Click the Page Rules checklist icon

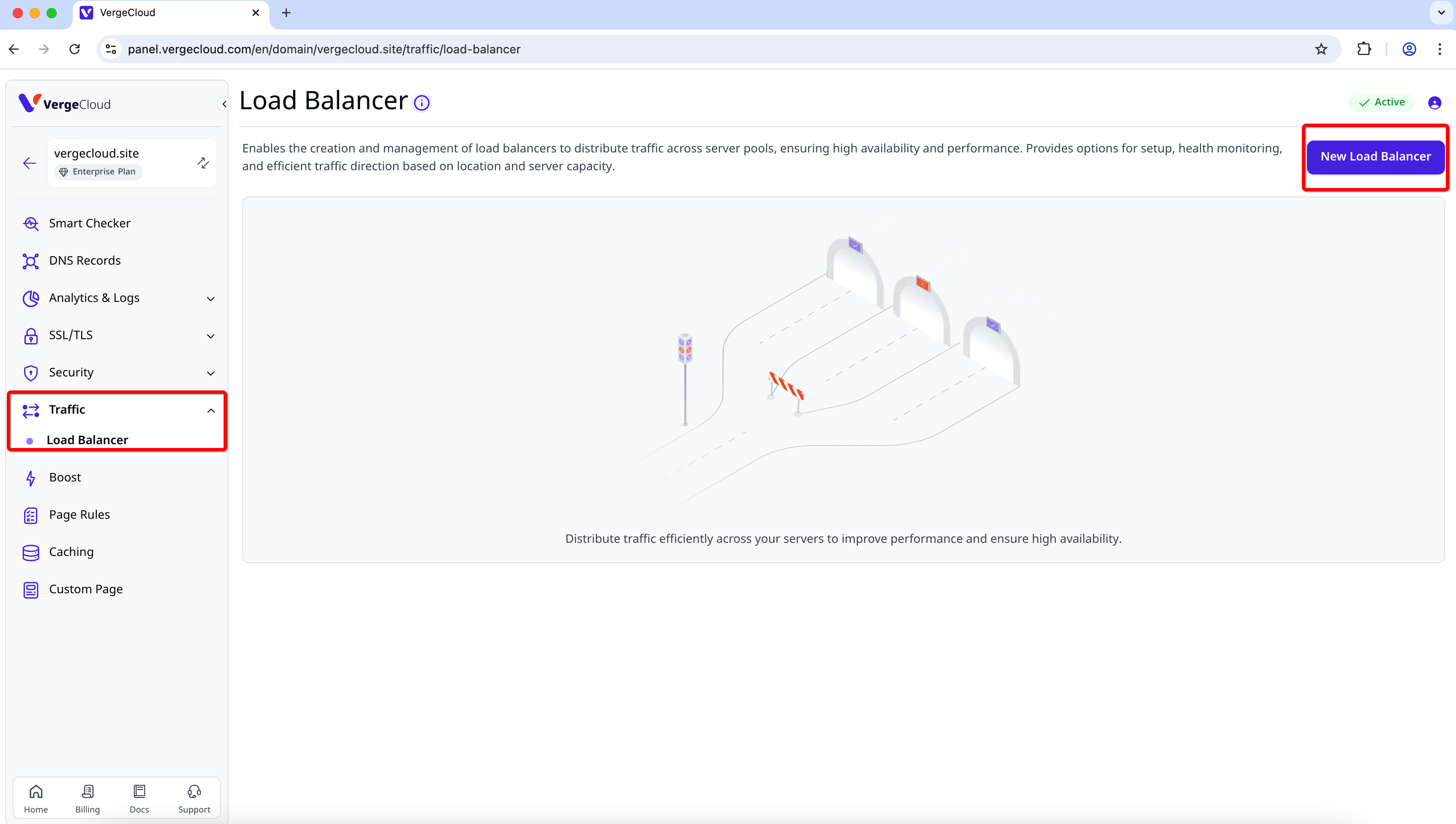pyautogui.click(x=30, y=516)
